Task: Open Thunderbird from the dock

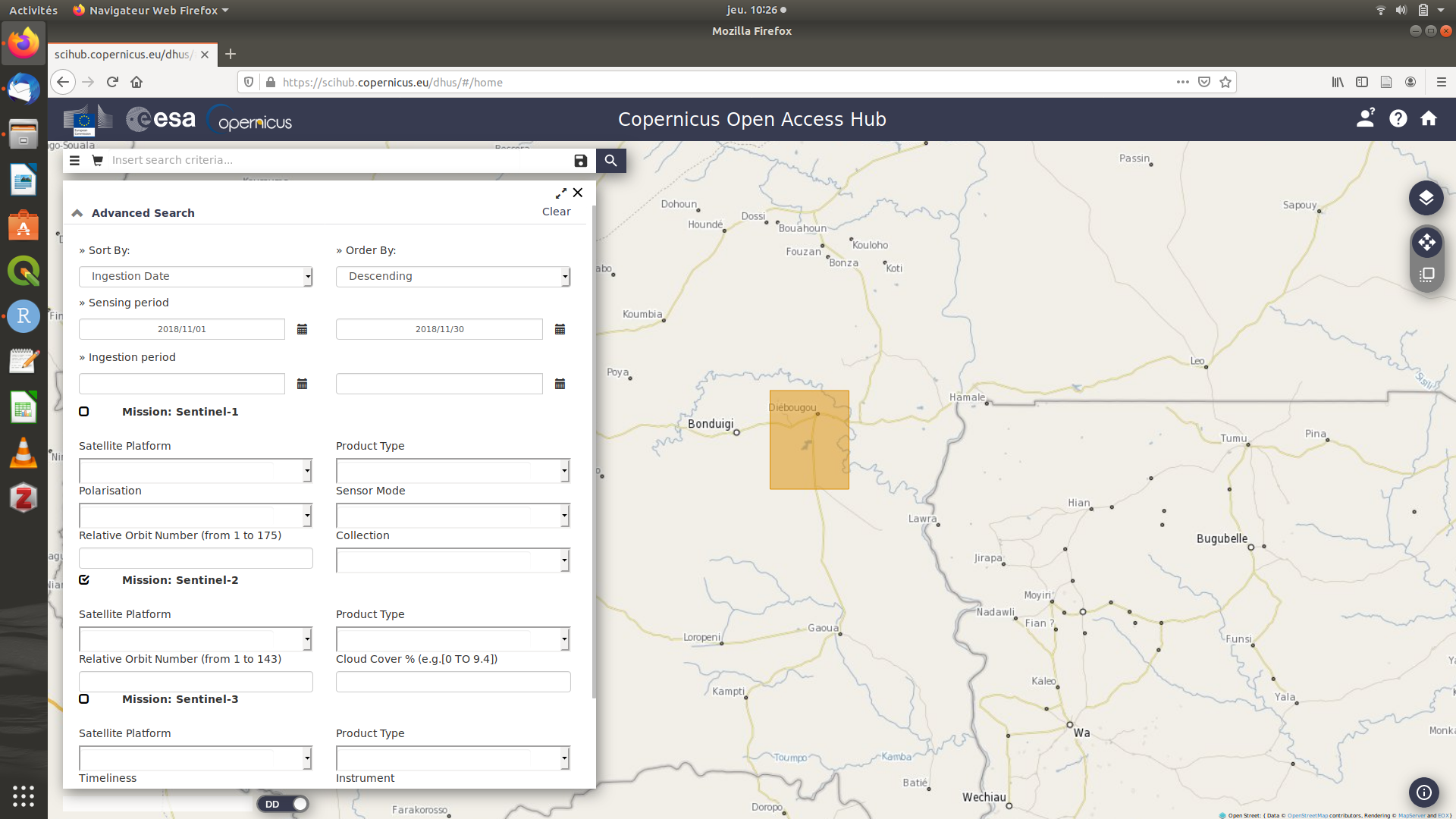Action: (x=24, y=89)
